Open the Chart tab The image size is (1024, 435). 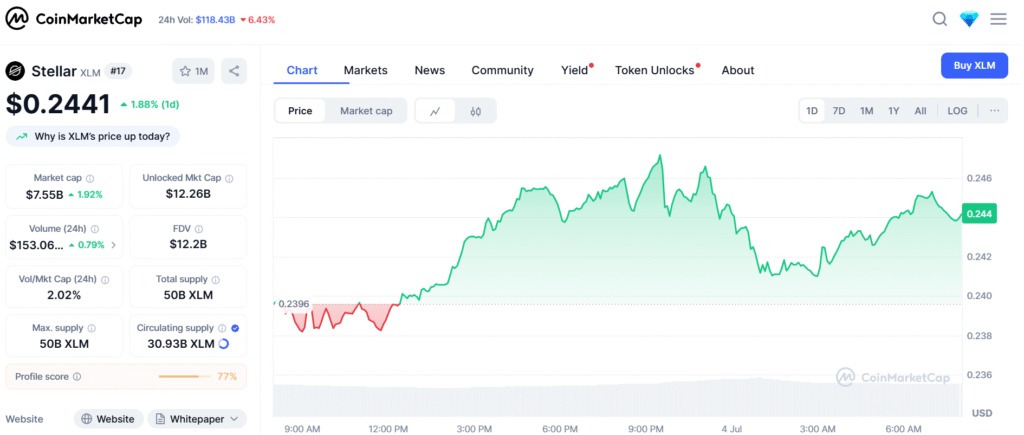[x=302, y=70]
